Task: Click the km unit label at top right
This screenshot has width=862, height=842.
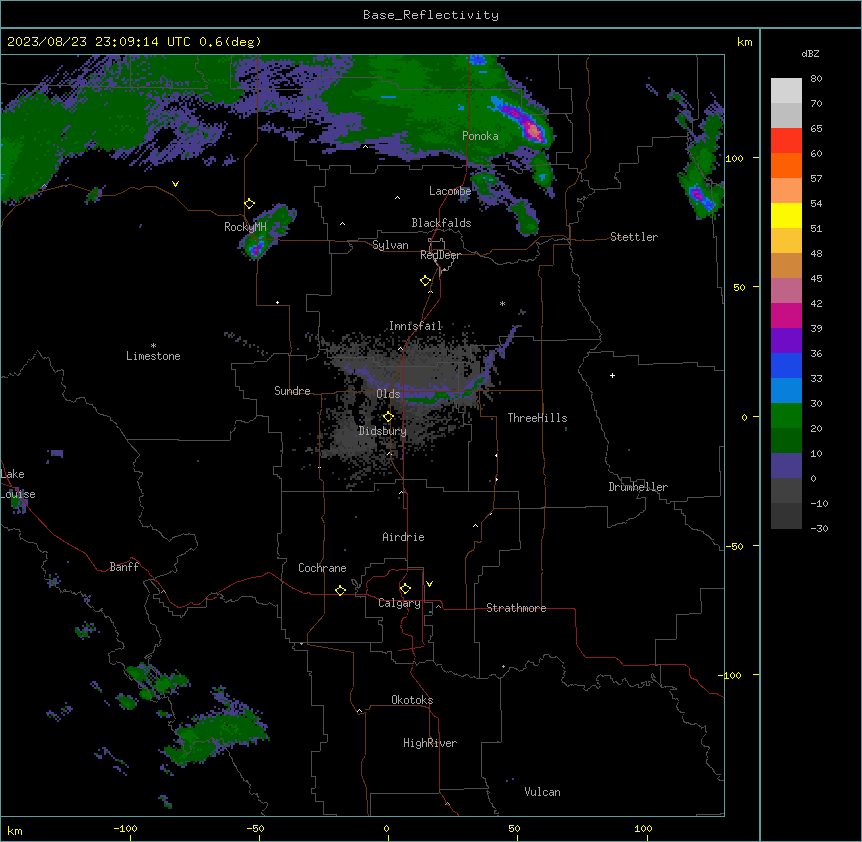Action: tap(744, 42)
